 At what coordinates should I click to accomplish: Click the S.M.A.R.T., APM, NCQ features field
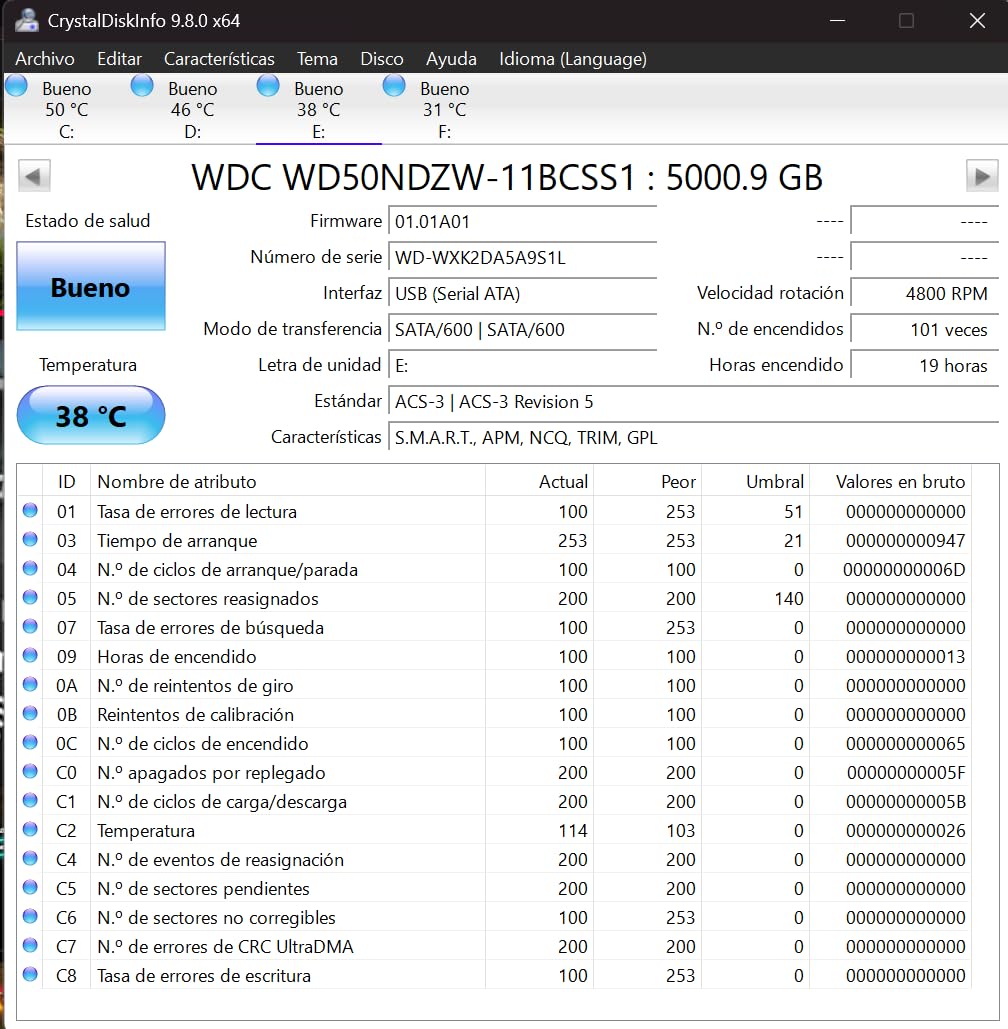694,438
